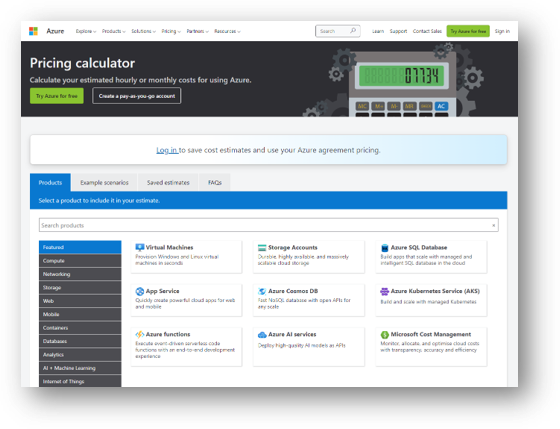Add Azure Kubernetes Service (AKS) title
560x429 pixels.
tap(435, 291)
